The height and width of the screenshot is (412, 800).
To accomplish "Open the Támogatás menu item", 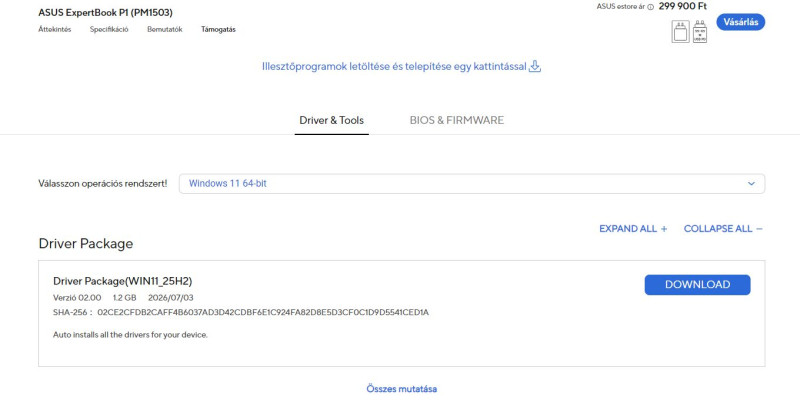I will (x=218, y=30).
